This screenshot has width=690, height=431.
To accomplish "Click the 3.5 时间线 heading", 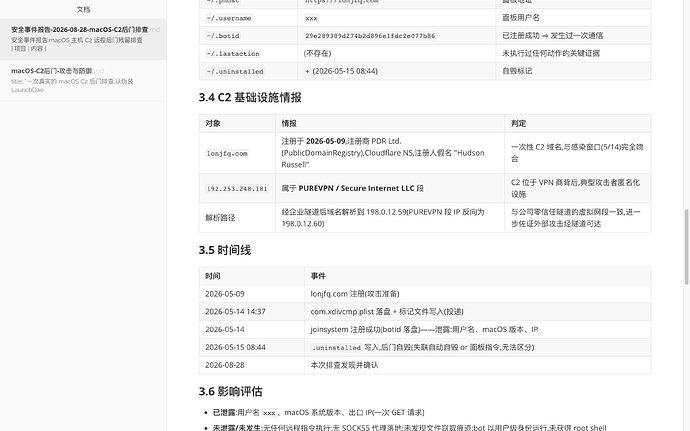I will (225, 250).
